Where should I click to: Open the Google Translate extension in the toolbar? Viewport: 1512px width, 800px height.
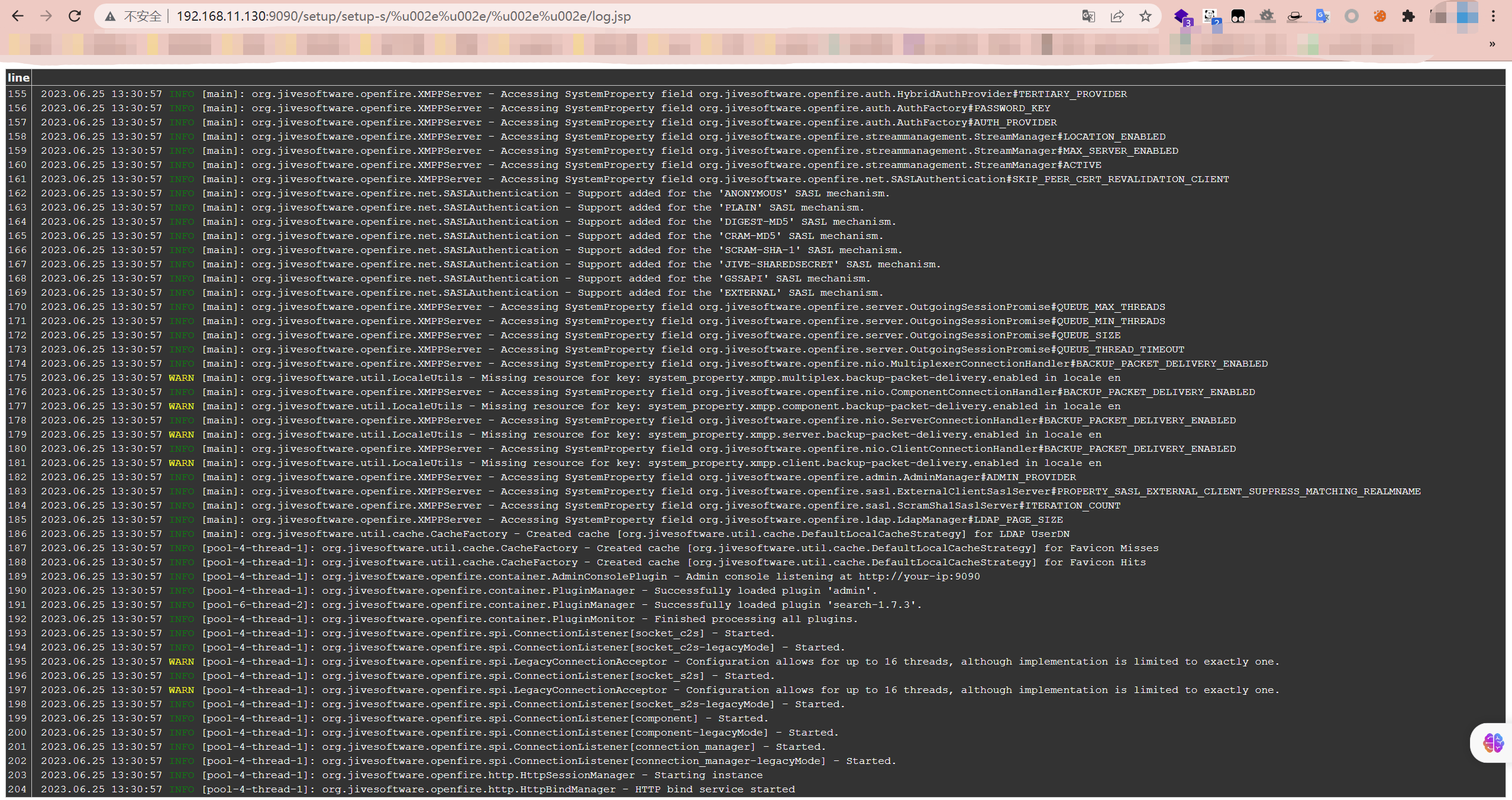(x=1323, y=16)
